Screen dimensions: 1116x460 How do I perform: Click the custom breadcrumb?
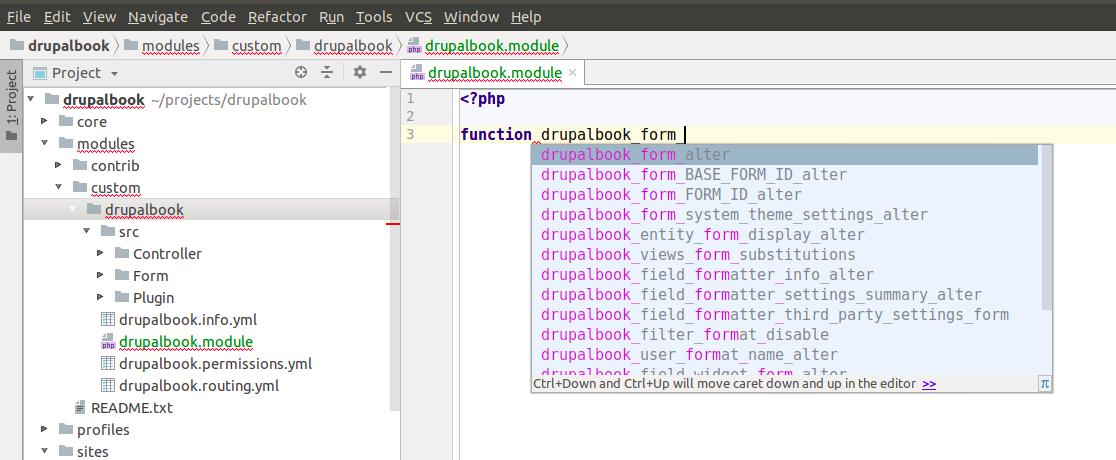pos(248,46)
